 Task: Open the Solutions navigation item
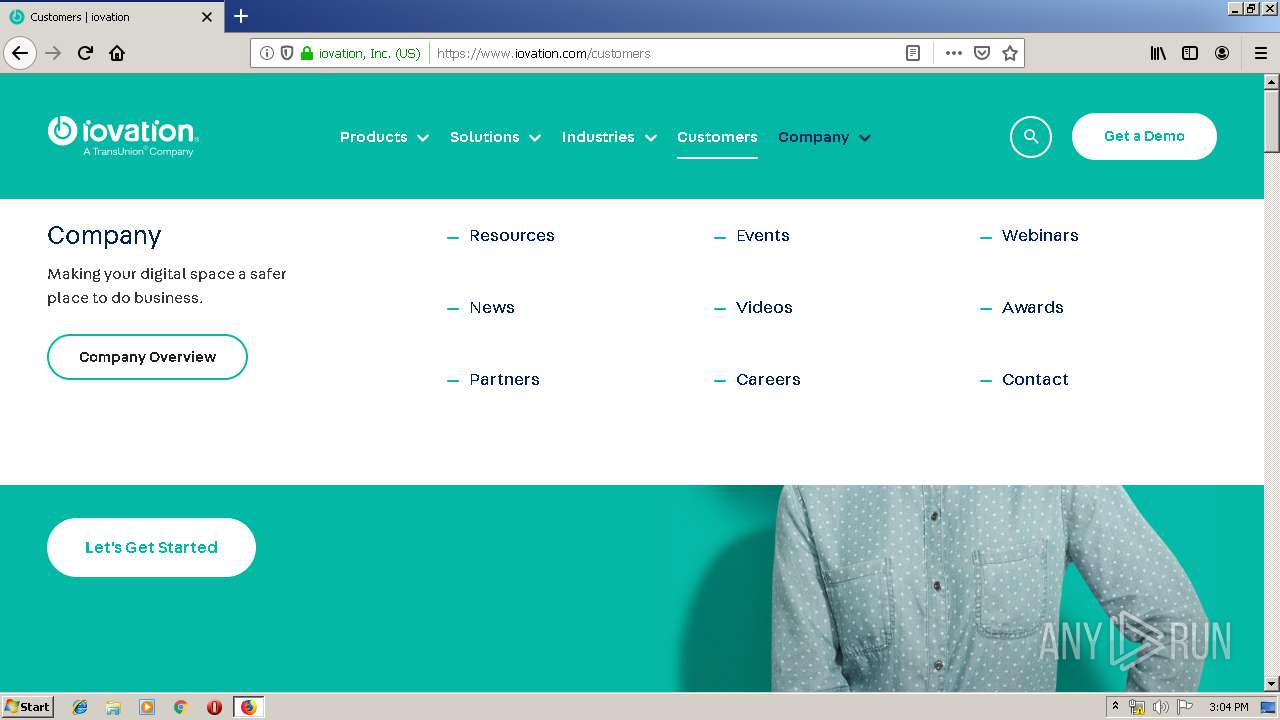(484, 137)
